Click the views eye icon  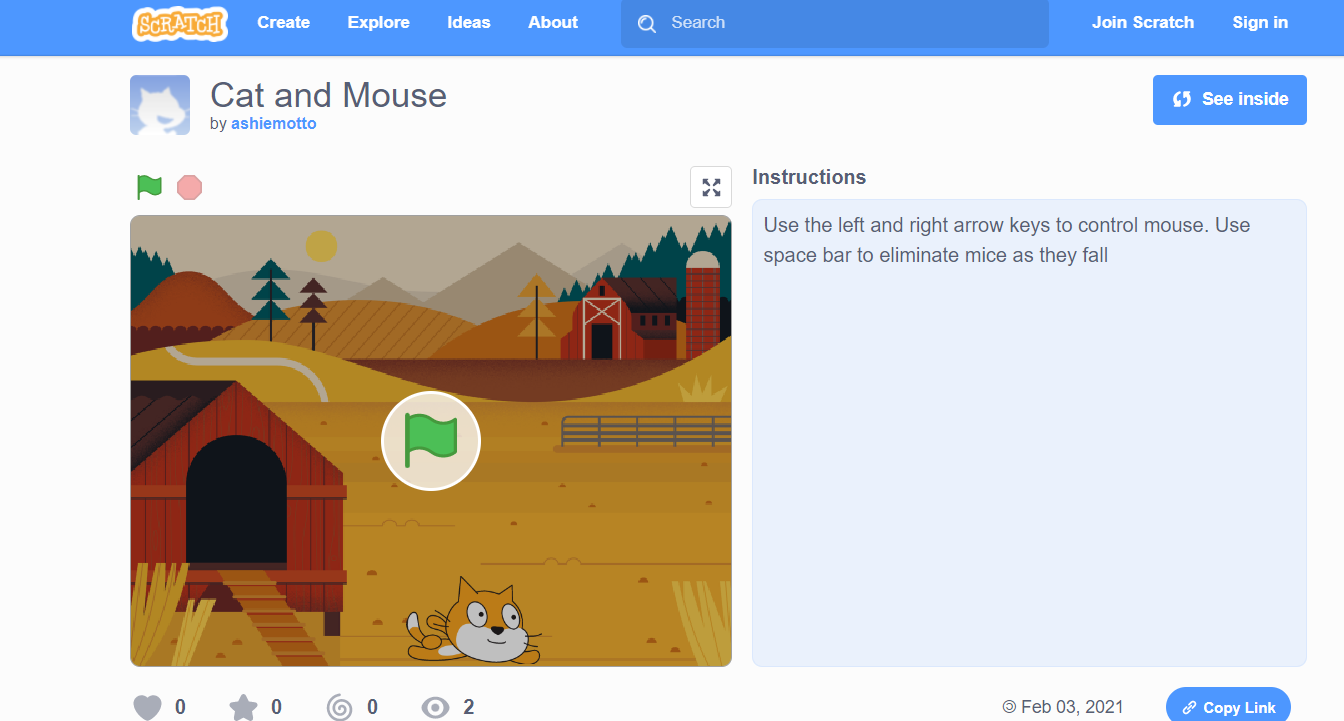coord(435,707)
